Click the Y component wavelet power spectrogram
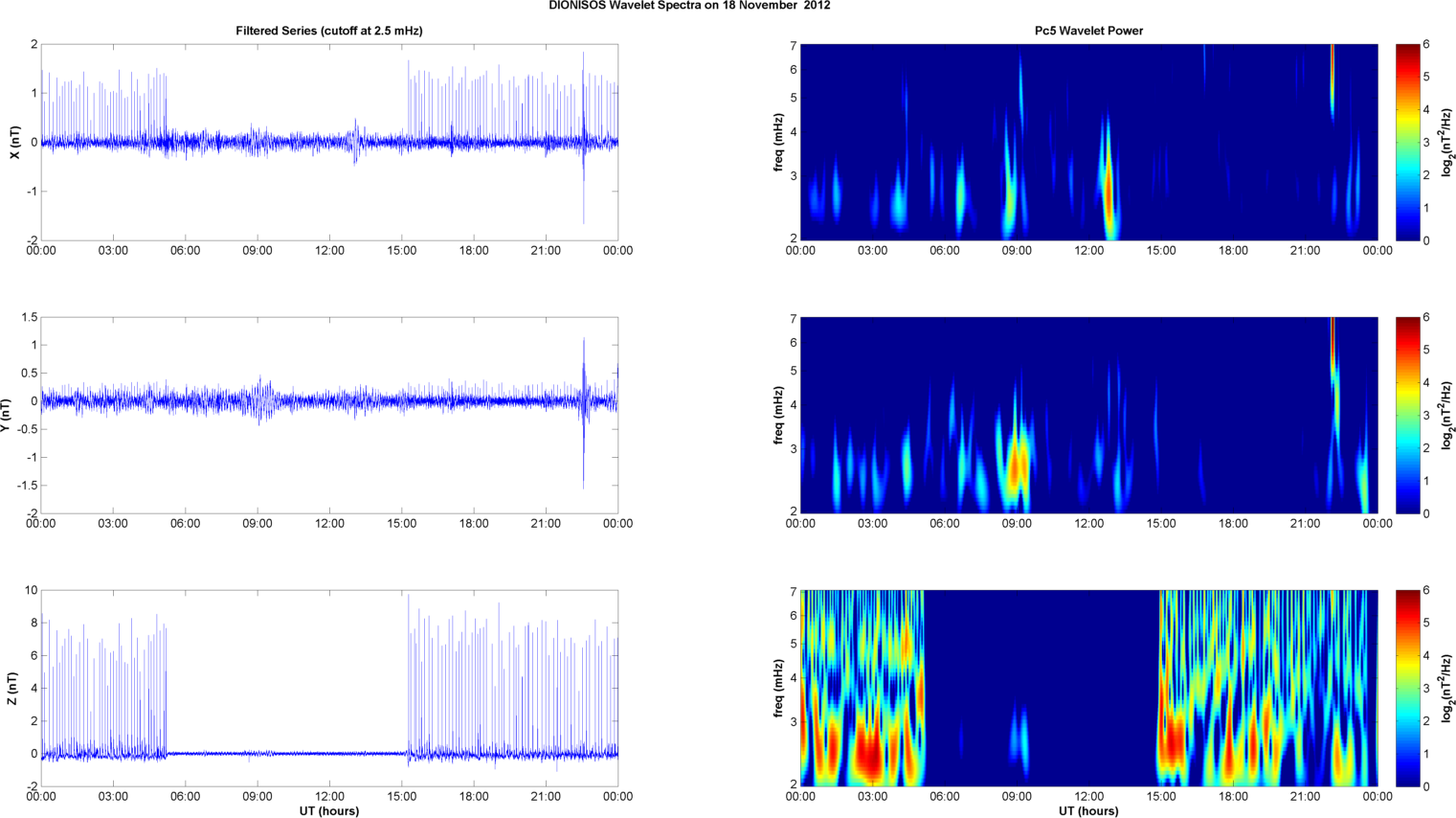Image resolution: width=1456 pixels, height=818 pixels. pyautogui.click(x=1088, y=415)
